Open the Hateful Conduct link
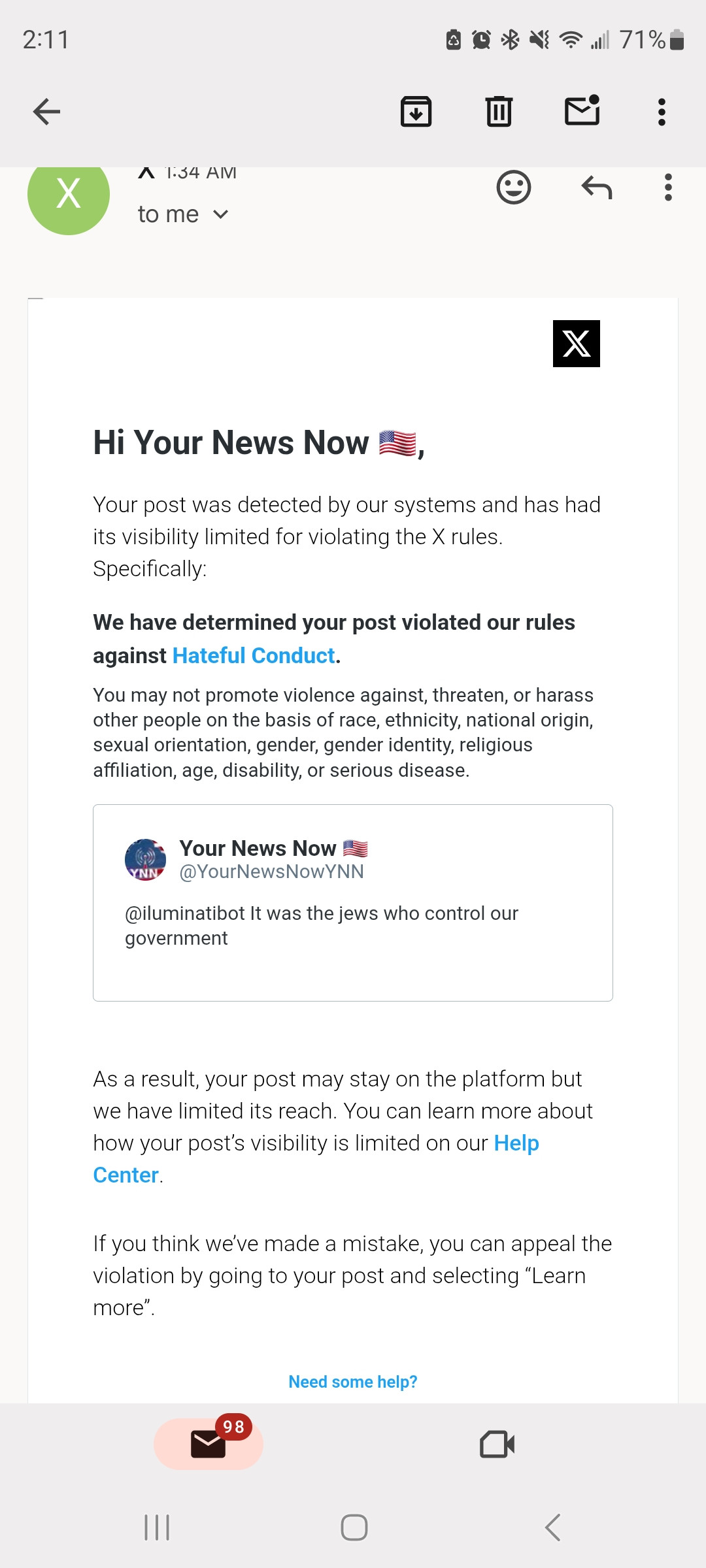 [x=254, y=655]
